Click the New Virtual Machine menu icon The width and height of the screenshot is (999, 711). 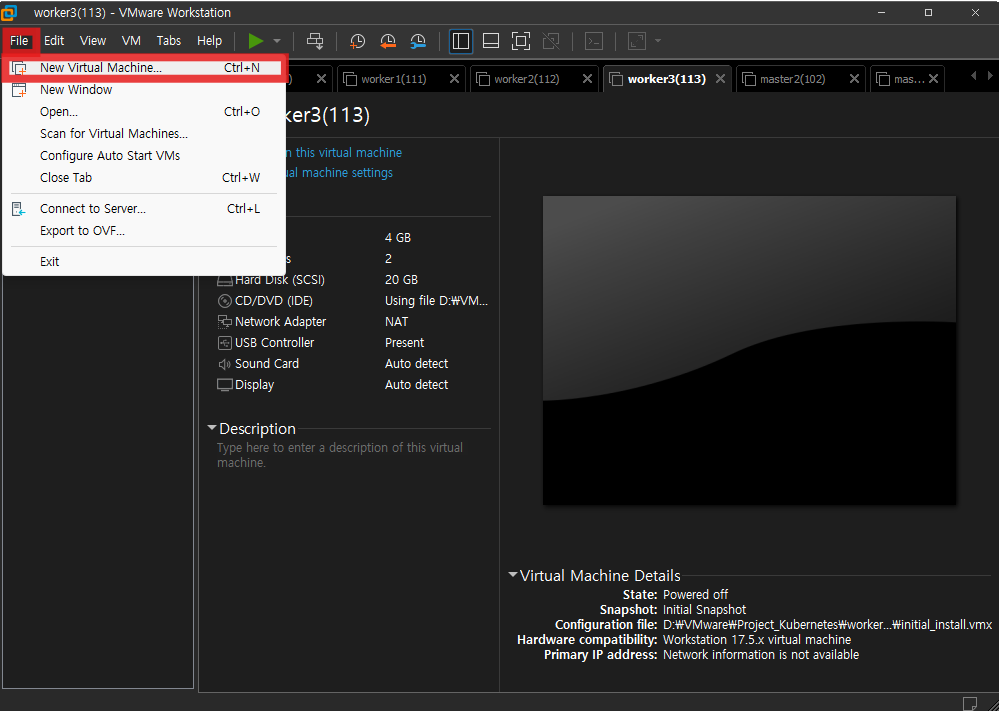tap(19, 68)
